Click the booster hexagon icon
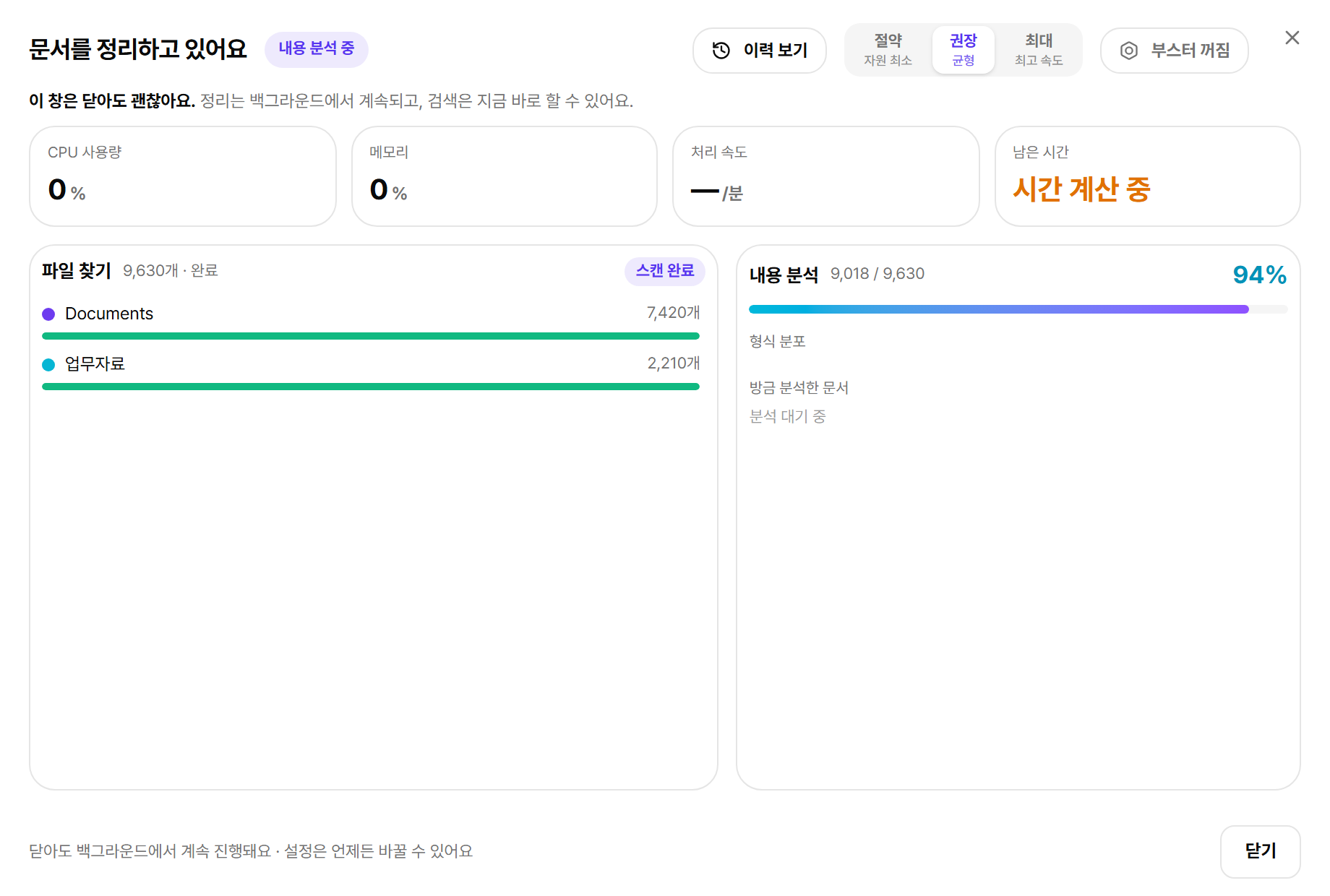 point(1128,51)
